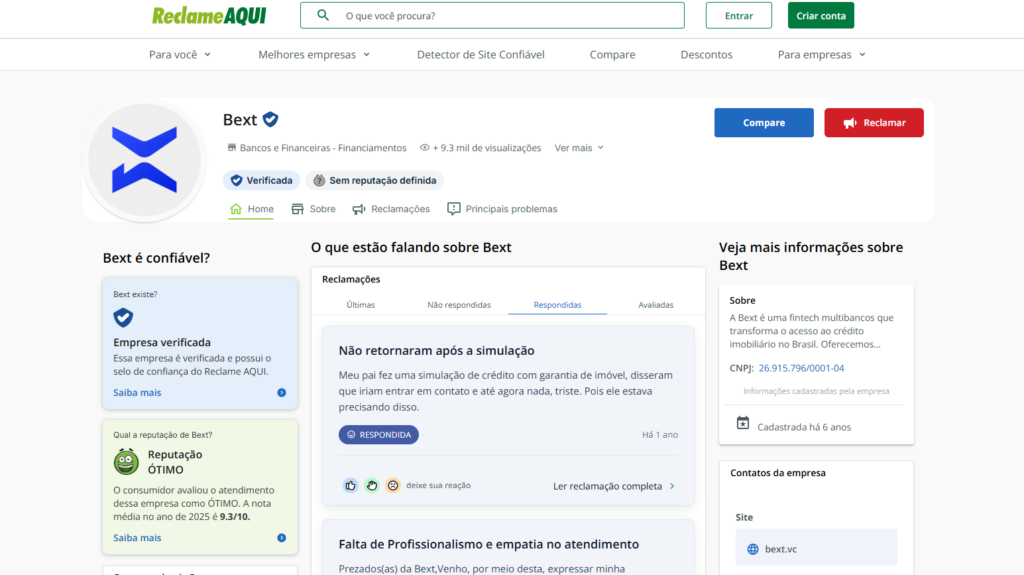1024x575 pixels.
Task: Click the Entrar button
Action: coord(739,16)
